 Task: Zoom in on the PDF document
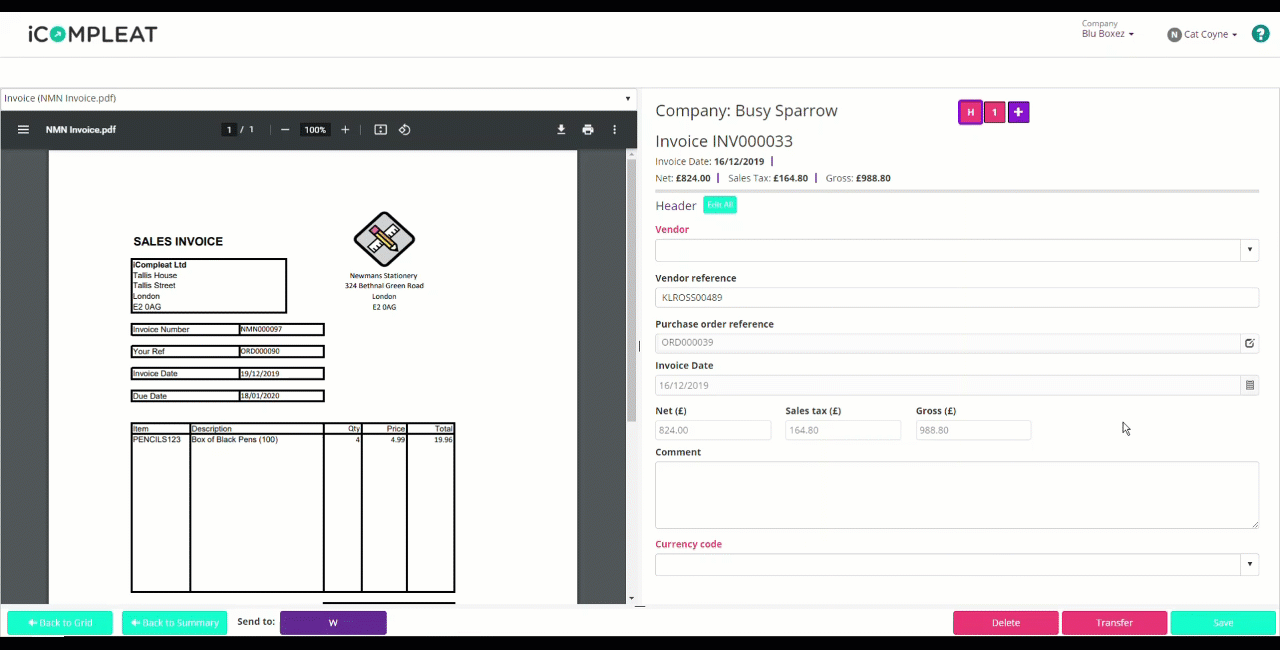click(x=345, y=130)
